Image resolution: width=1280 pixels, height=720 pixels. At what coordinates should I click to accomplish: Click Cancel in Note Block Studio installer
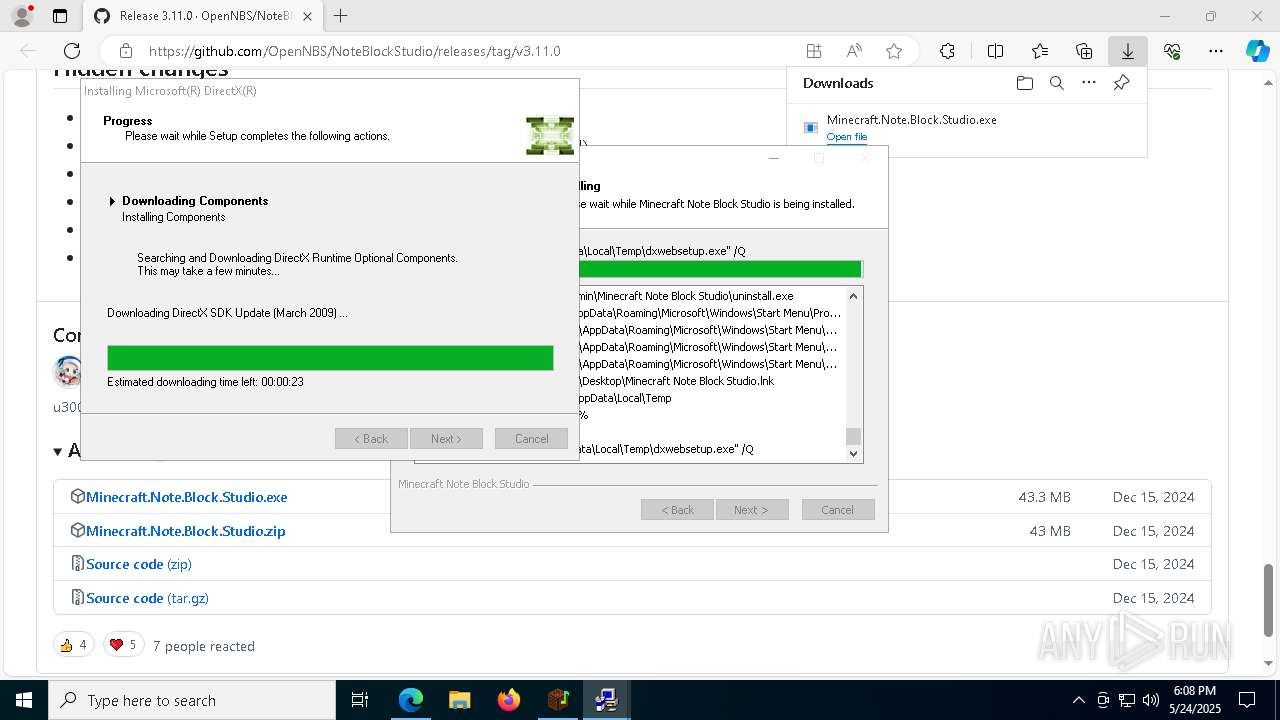tap(838, 510)
